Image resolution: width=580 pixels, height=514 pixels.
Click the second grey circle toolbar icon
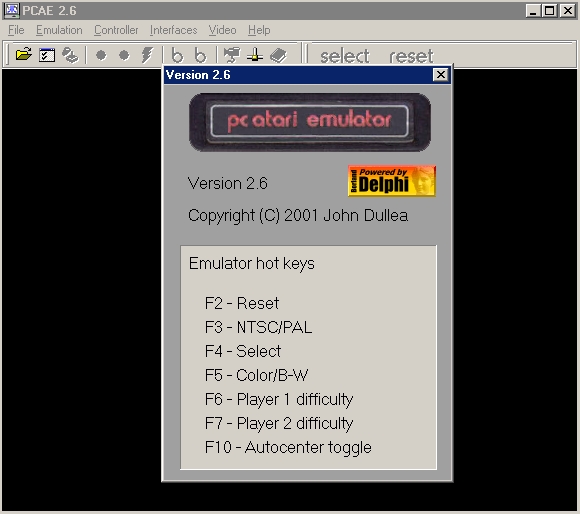point(124,55)
